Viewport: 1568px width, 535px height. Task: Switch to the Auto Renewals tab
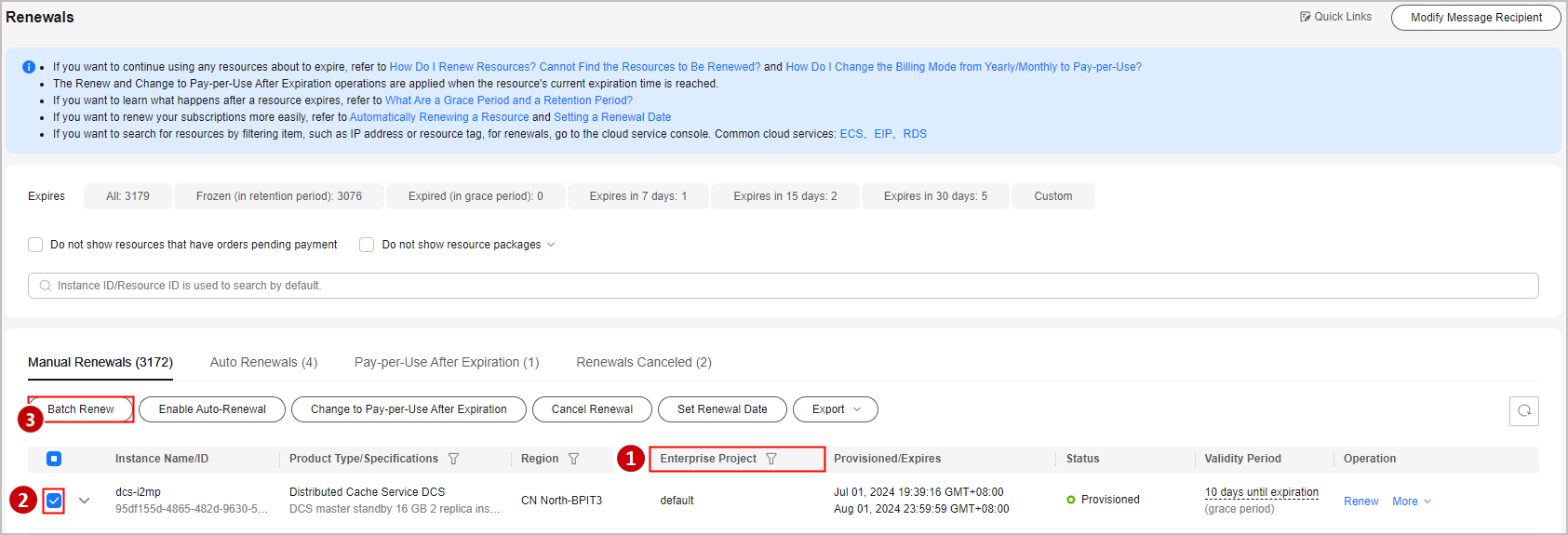(263, 362)
